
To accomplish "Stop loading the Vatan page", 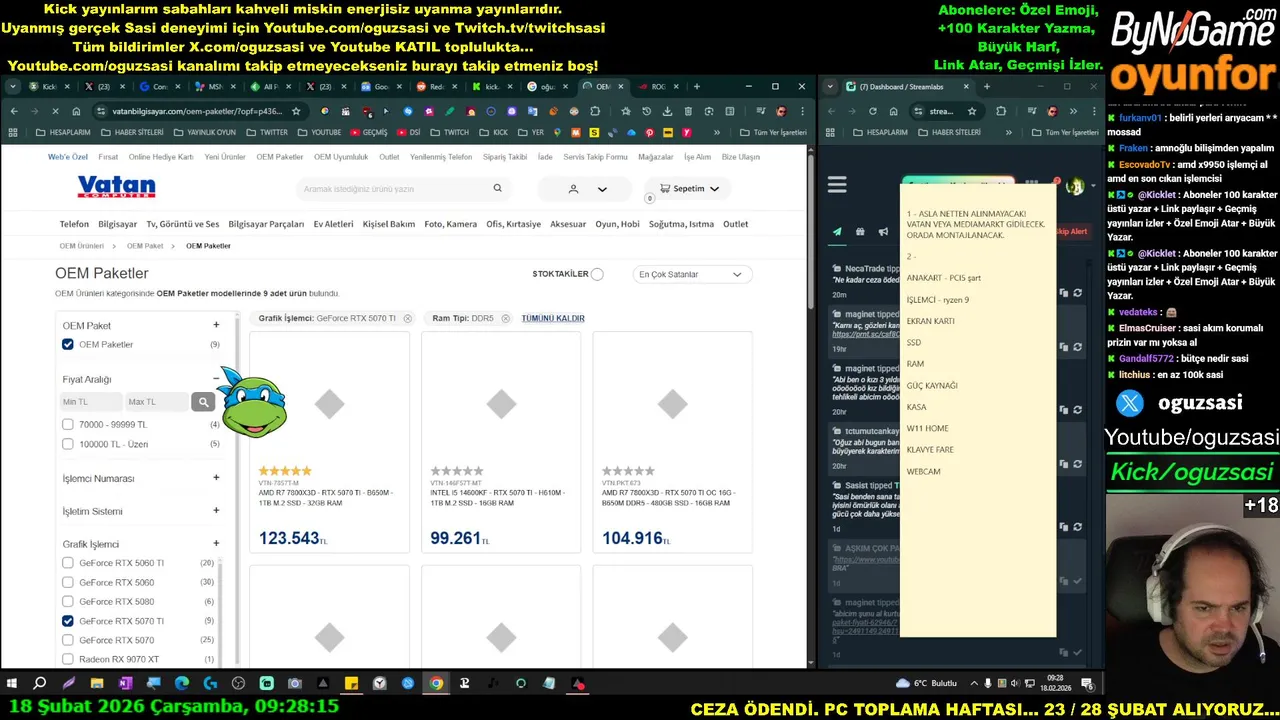I will tap(56, 111).
